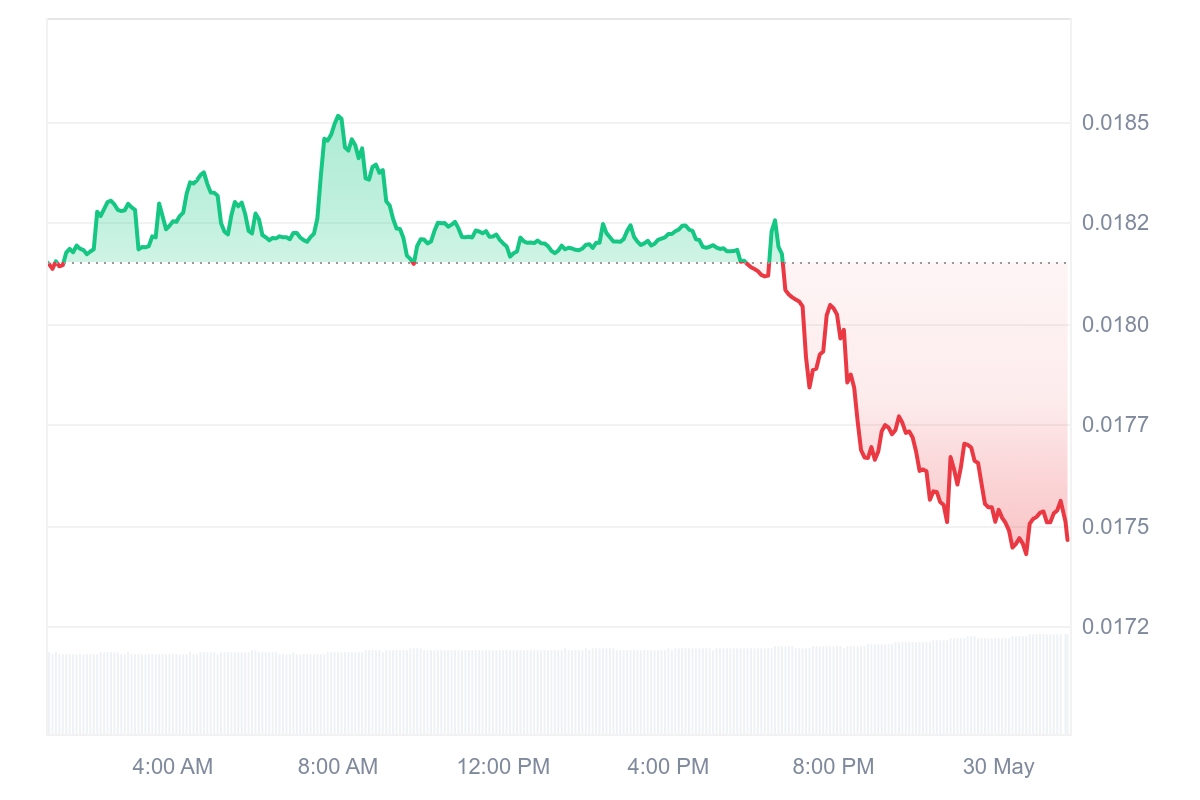The height and width of the screenshot is (800, 1200).
Task: Click the 0.0177 price axis label
Action: coord(1115,425)
